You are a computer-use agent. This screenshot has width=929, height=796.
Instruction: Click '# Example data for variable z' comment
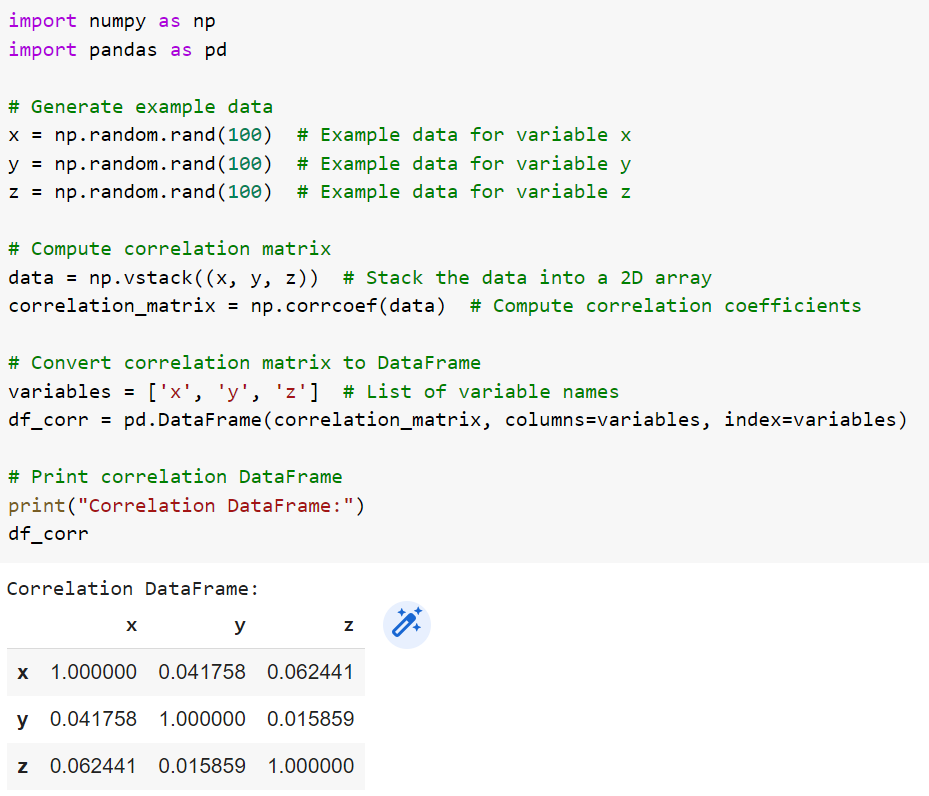tap(464, 192)
